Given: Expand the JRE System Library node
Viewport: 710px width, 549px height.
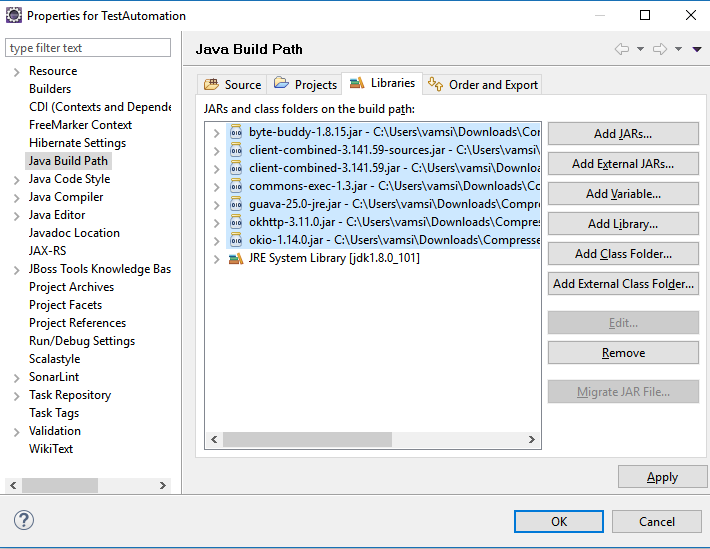Looking at the screenshot, I should (x=216, y=259).
